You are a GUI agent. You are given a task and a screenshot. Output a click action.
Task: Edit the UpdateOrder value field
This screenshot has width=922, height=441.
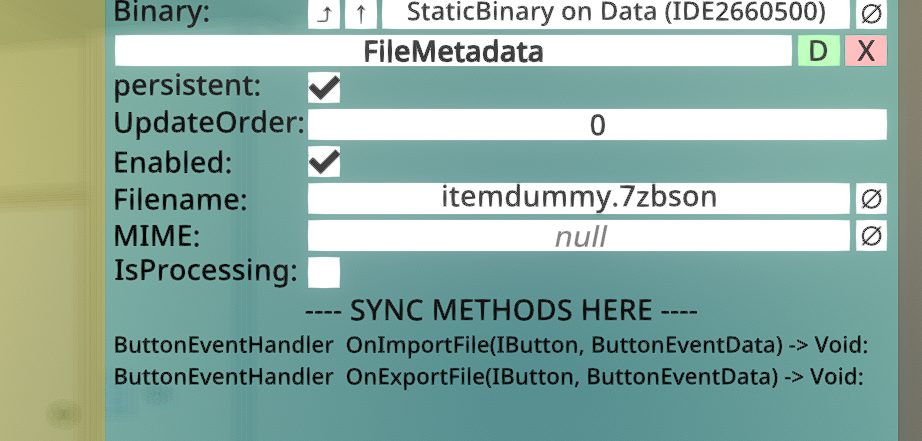[x=597, y=125]
